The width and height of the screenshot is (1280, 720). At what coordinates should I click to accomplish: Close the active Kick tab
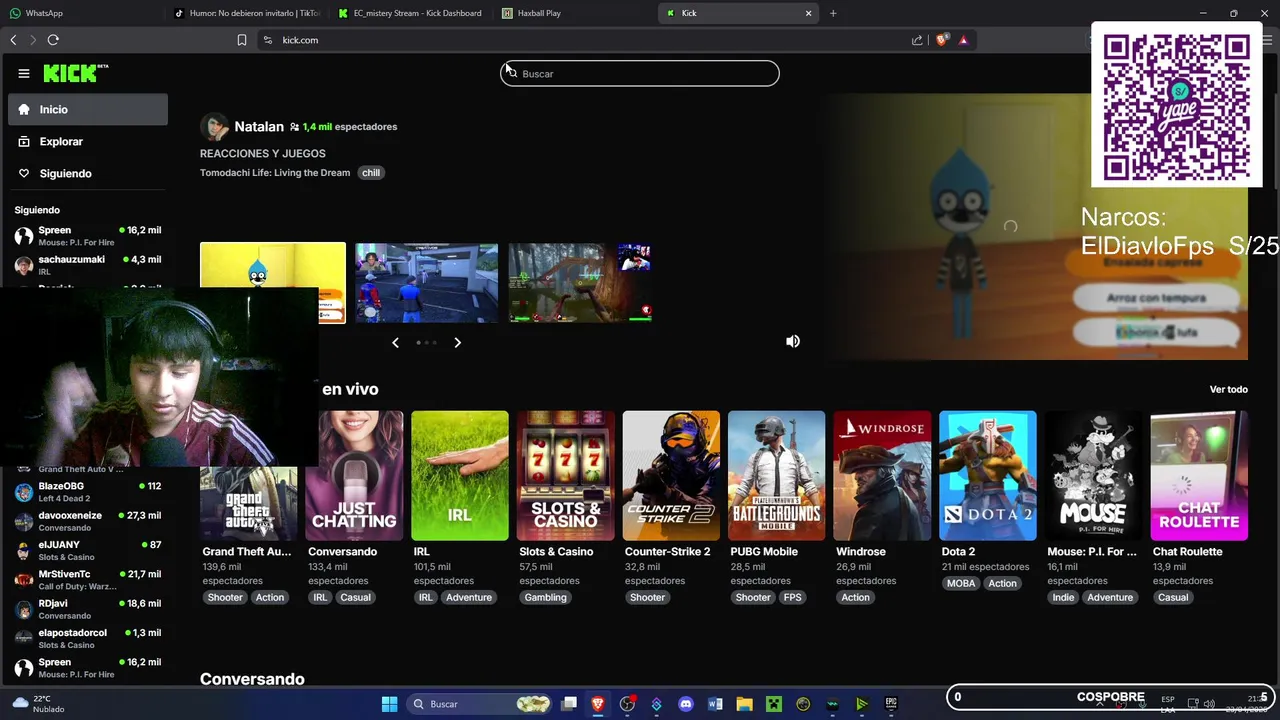808,13
